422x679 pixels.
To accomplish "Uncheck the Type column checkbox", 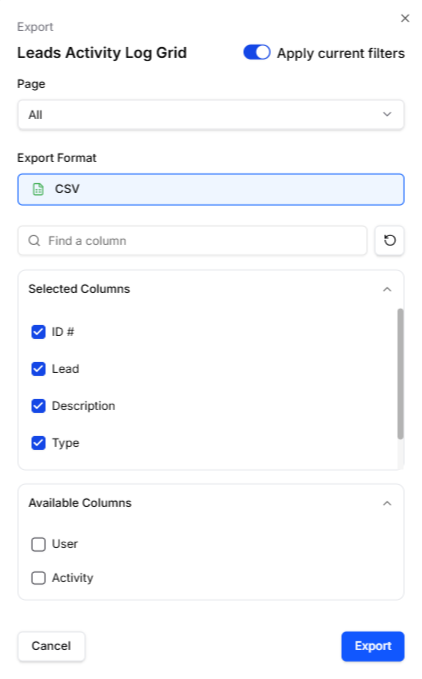I will tap(39, 443).
